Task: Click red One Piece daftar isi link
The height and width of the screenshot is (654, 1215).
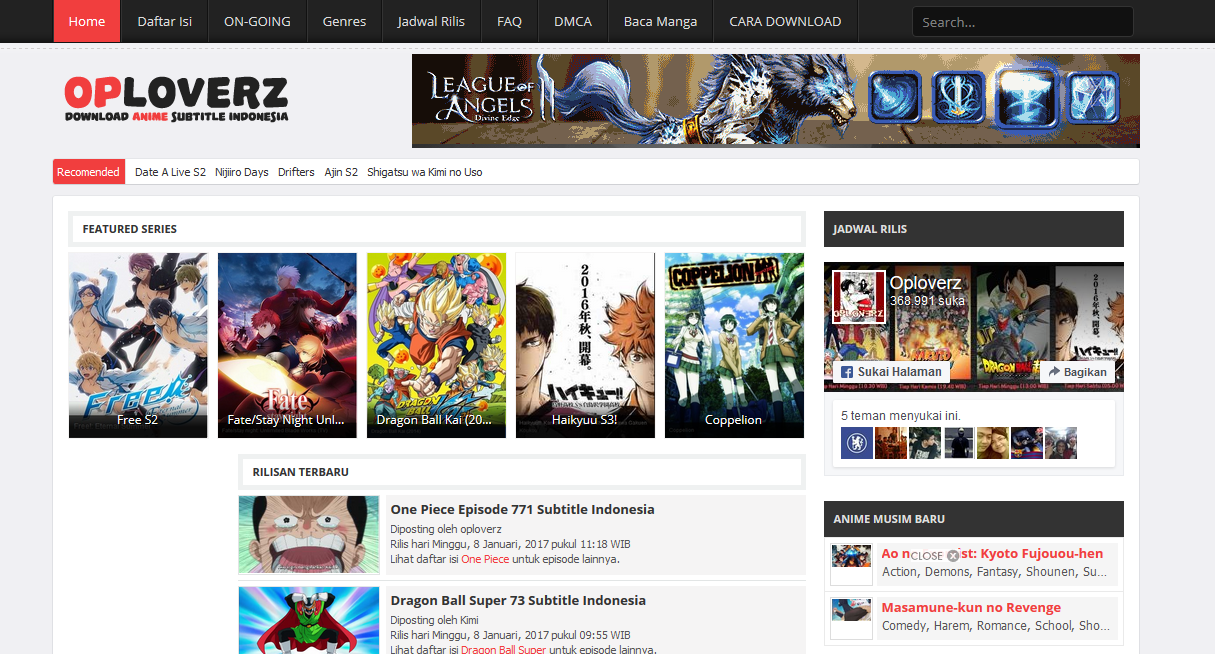Action: tap(485, 559)
